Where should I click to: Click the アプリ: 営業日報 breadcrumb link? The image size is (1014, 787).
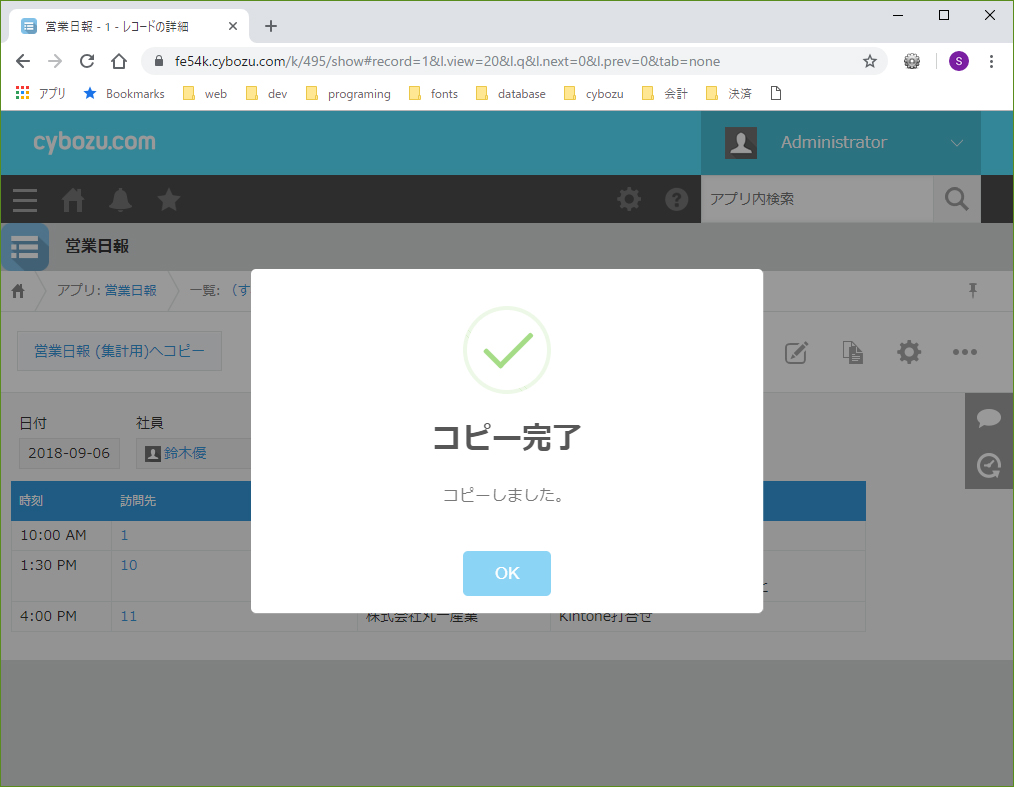point(106,291)
